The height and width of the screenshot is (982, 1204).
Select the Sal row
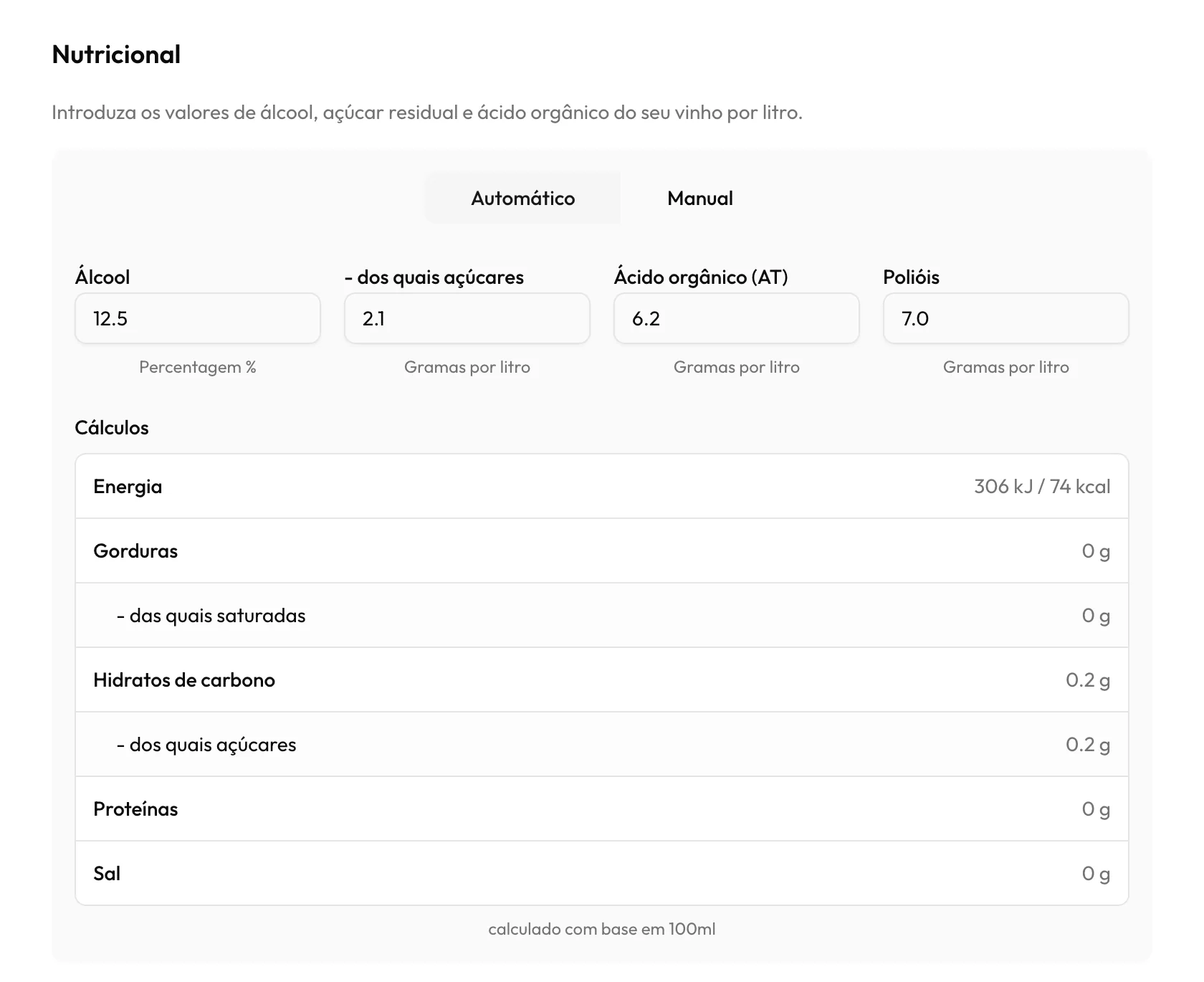(602, 873)
